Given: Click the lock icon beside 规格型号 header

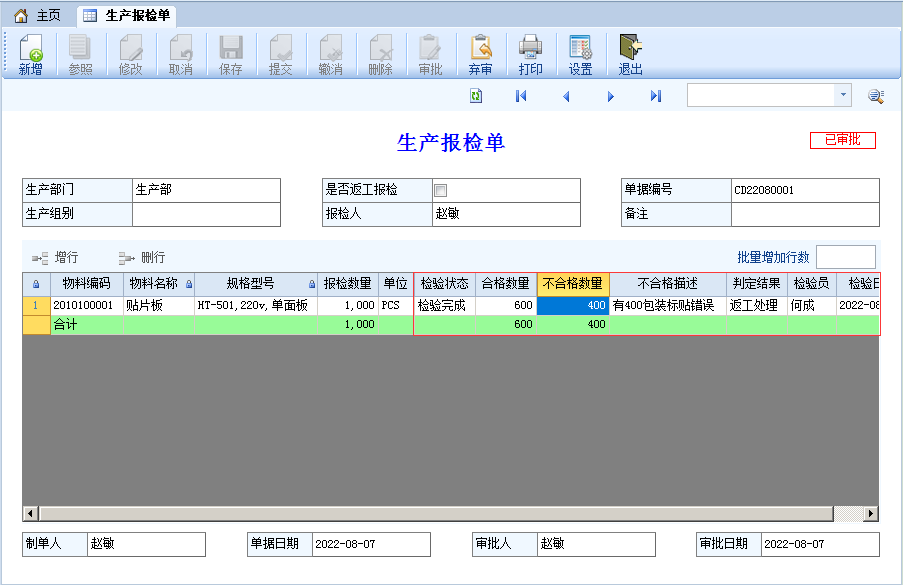Looking at the screenshot, I should click(312, 284).
